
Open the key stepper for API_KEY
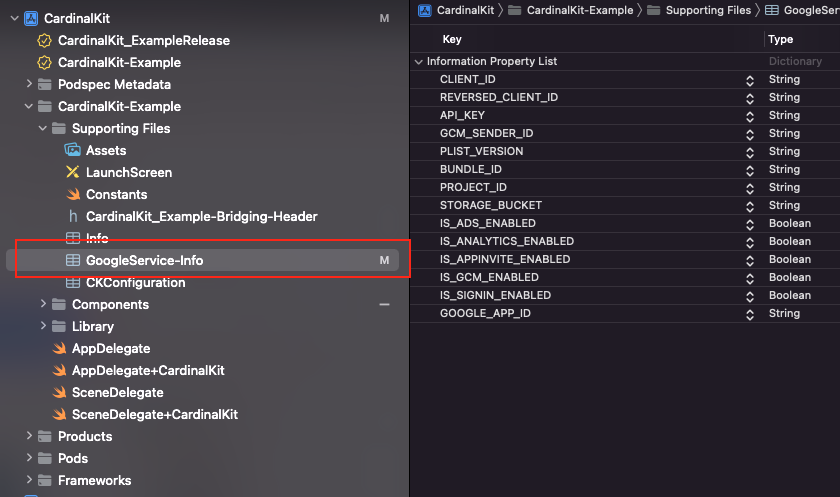[x=750, y=116]
